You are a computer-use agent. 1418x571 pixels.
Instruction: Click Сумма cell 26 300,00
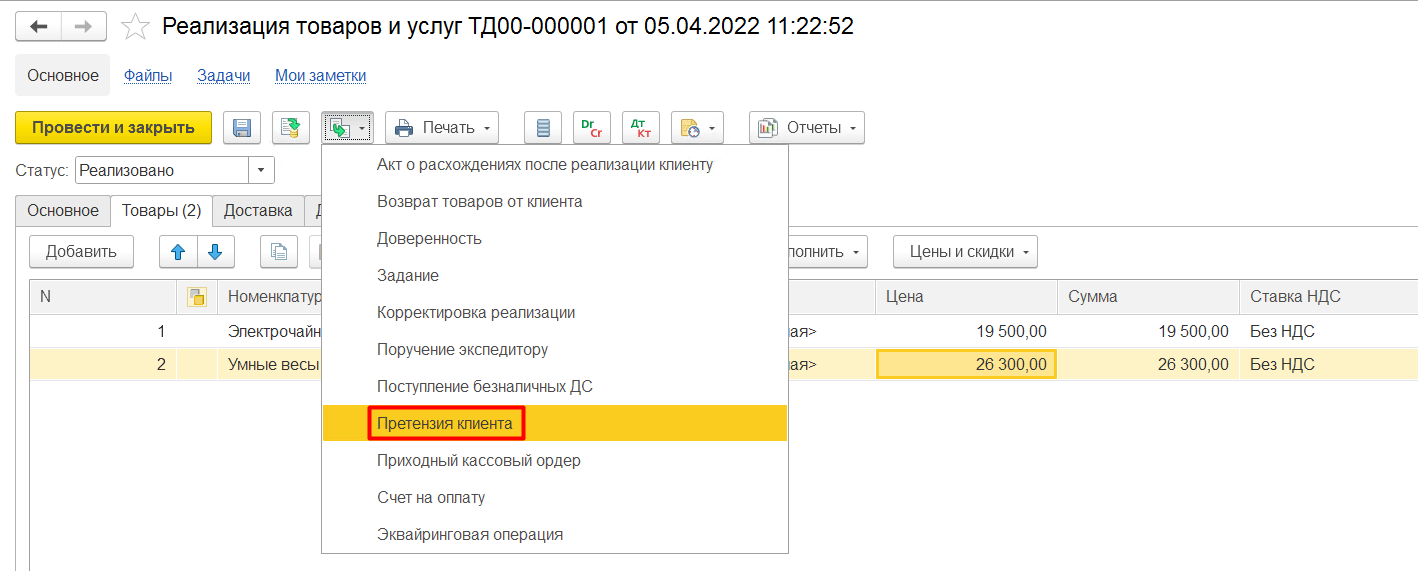click(1148, 364)
